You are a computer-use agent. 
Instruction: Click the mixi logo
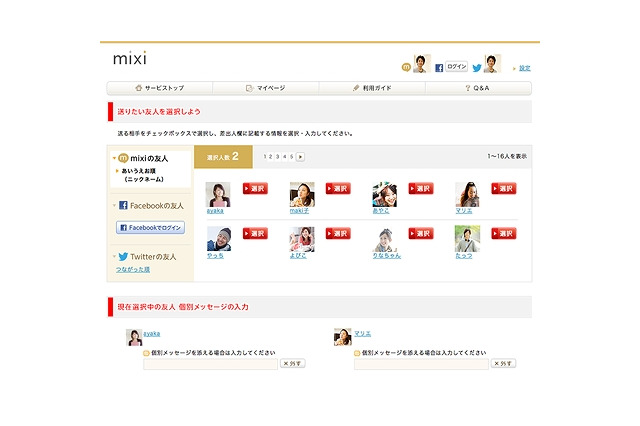[130, 58]
